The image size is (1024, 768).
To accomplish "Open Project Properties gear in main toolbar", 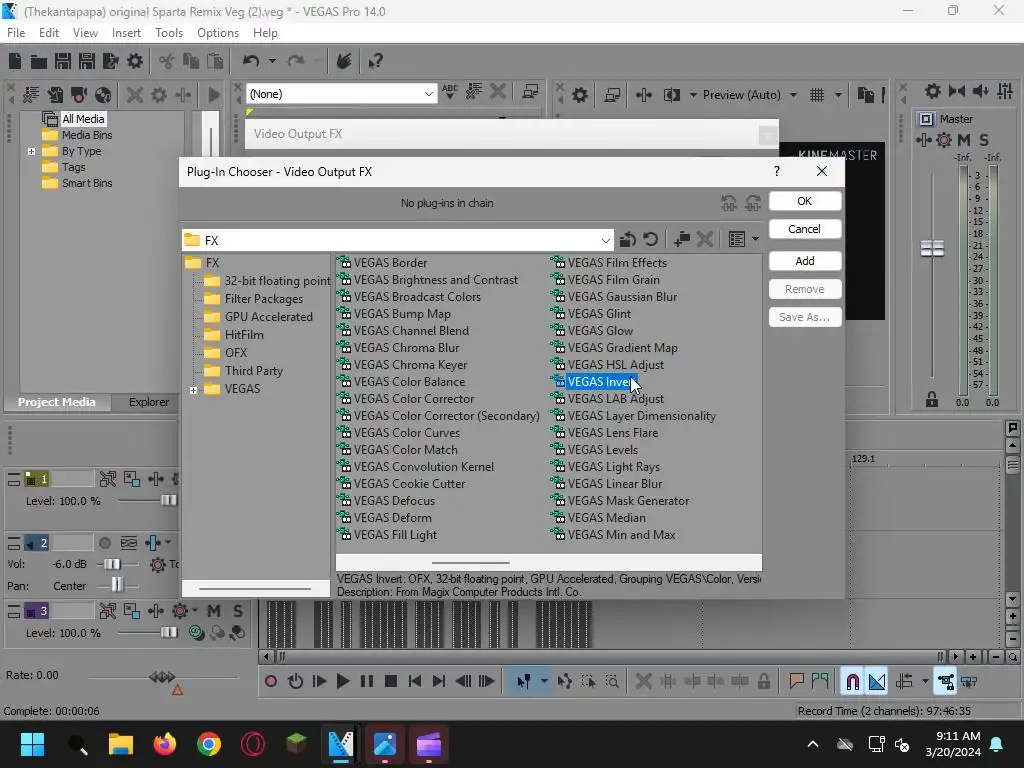I will (x=135, y=61).
